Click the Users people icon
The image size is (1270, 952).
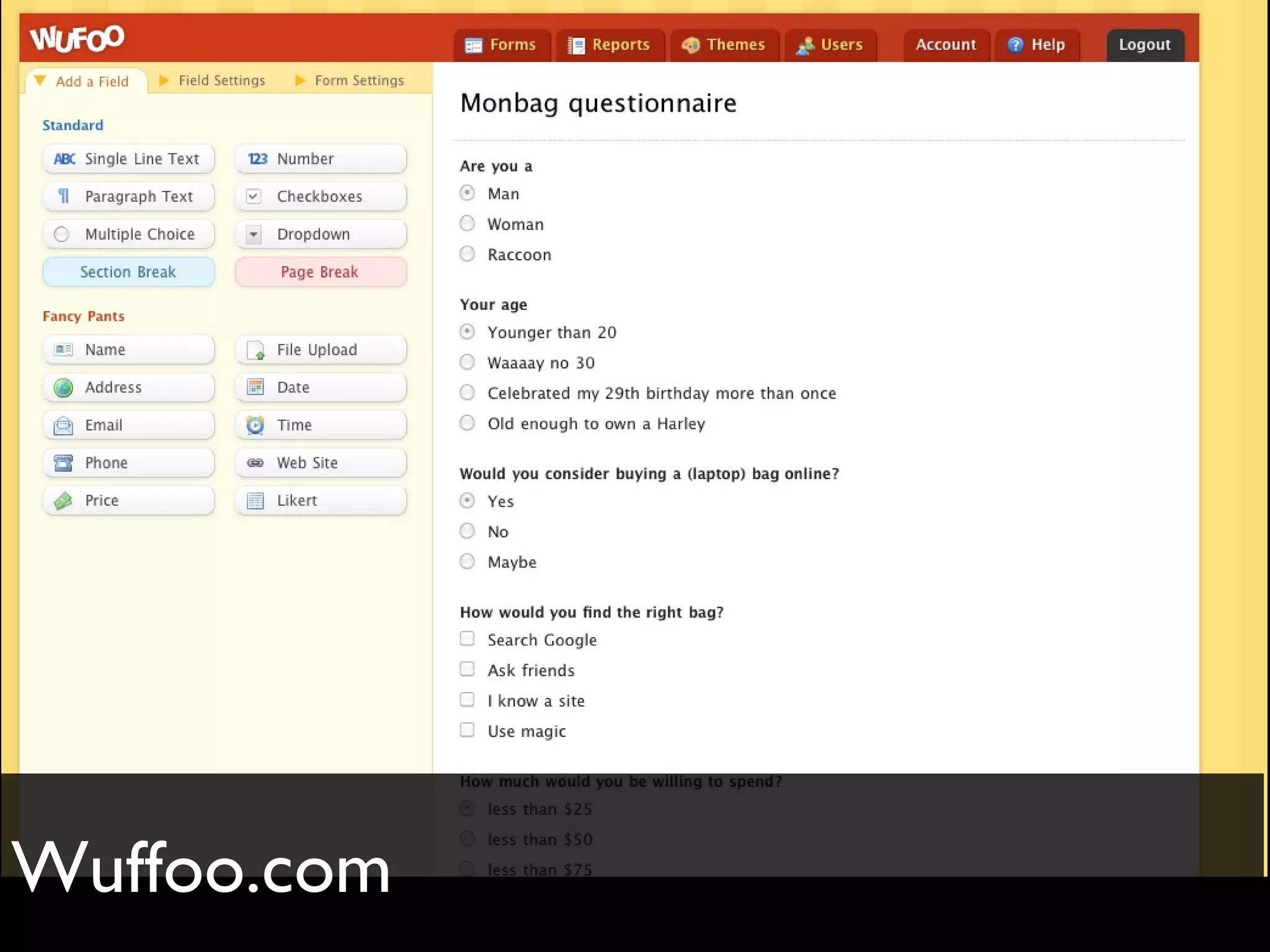click(x=805, y=45)
